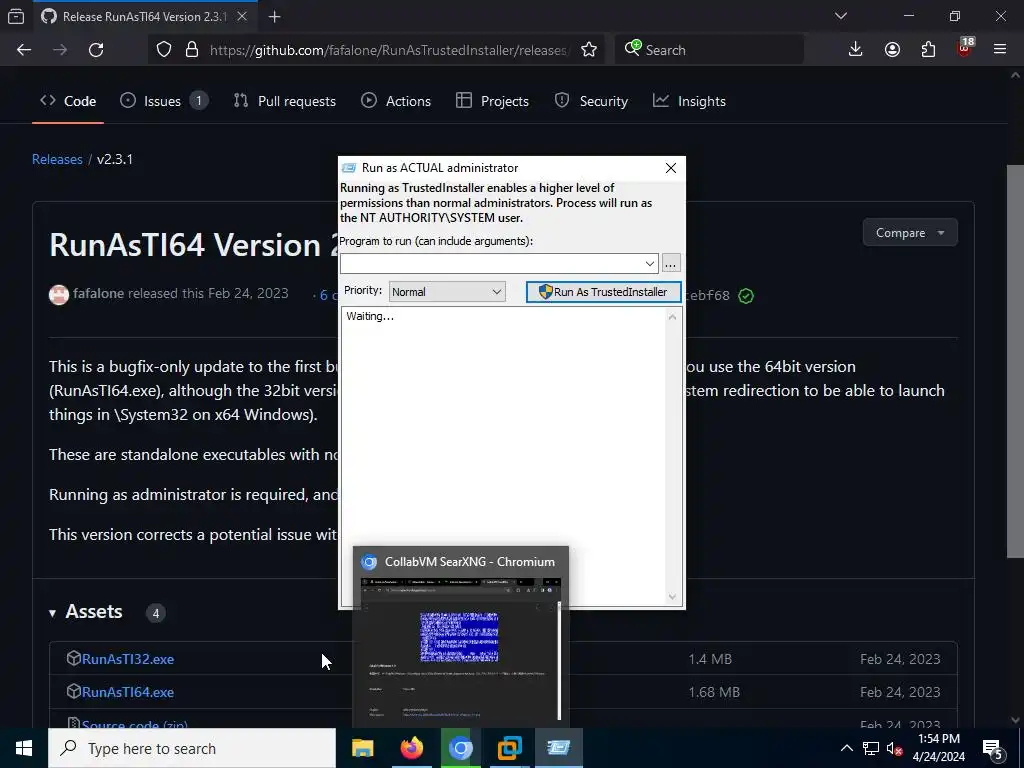
Task: Open the Firefox View icon
Action: pyautogui.click(x=16, y=16)
